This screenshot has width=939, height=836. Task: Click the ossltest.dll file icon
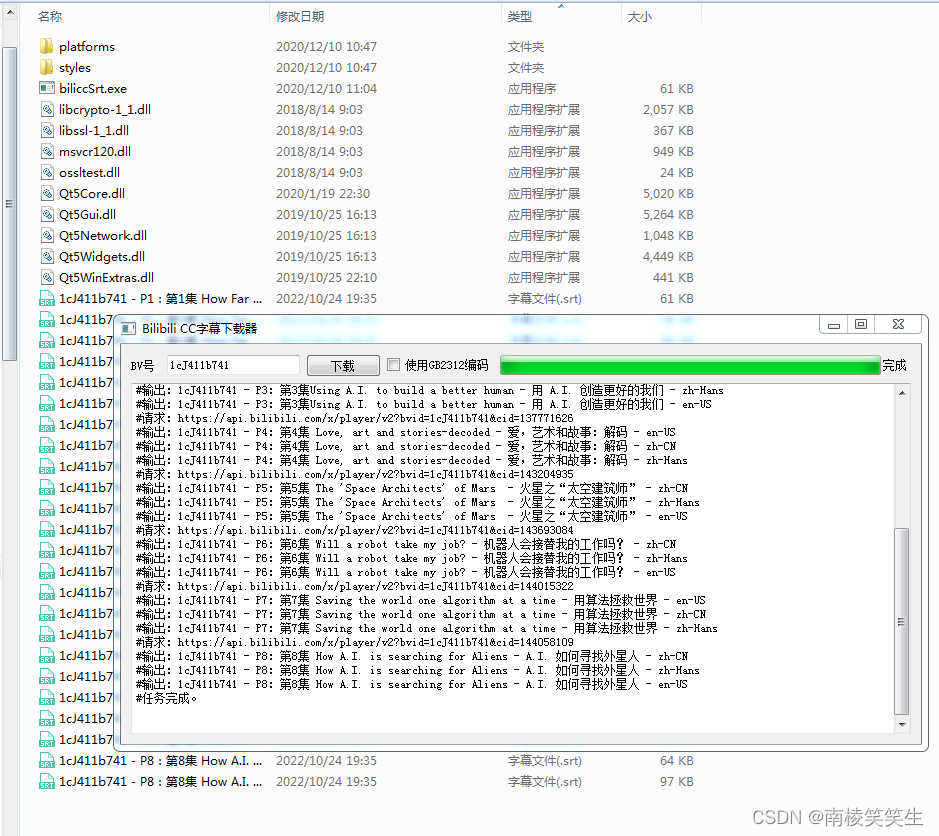click(x=47, y=172)
